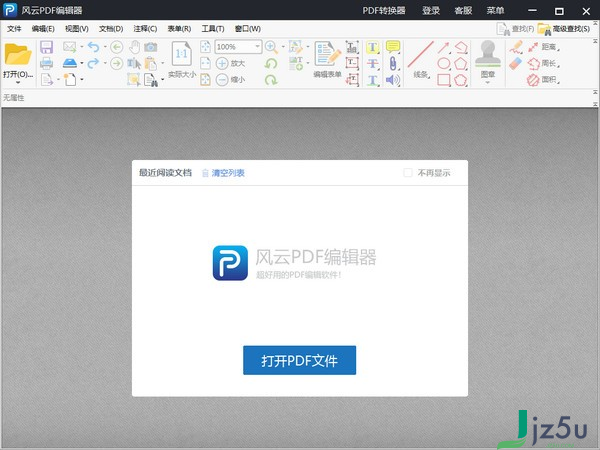The image size is (600, 450).
Task: Select the 面积 area measure tool
Action: tap(543, 80)
